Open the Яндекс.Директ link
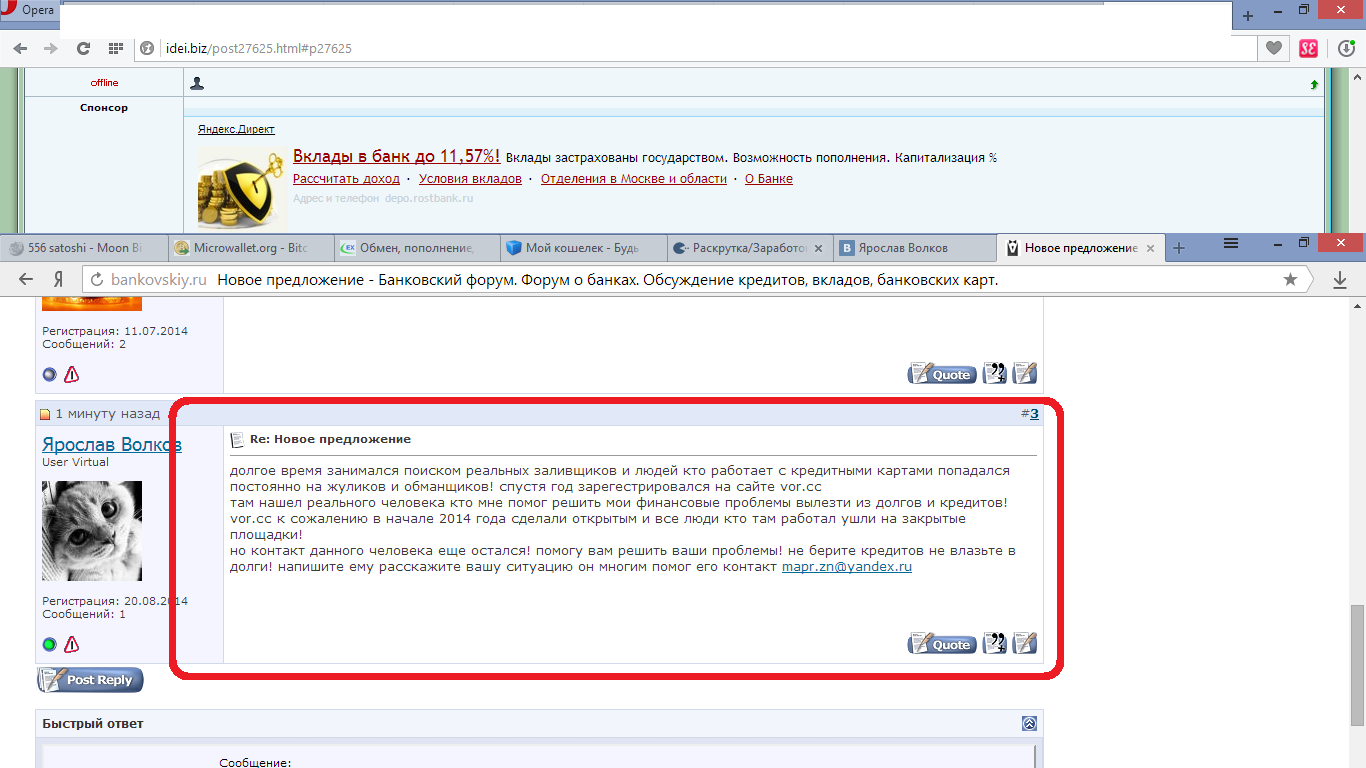 [x=236, y=129]
